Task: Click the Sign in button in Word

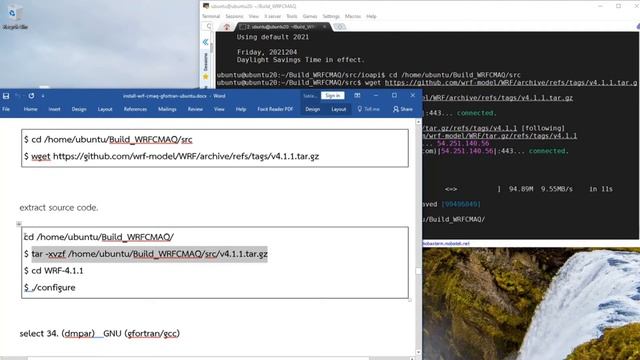Action: (x=333, y=96)
